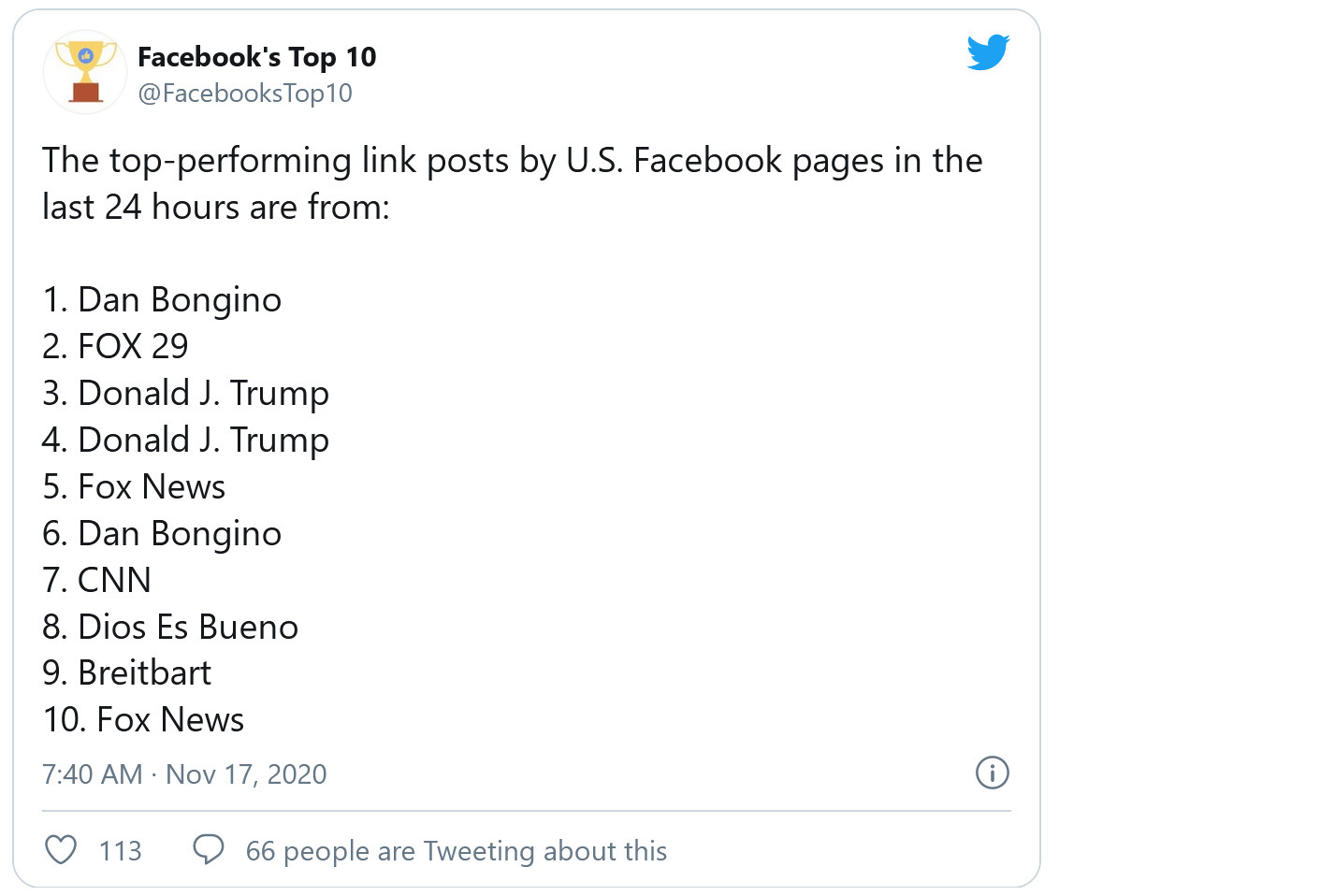Screen dimensions: 1320x896
Task: Click the reply speech bubble icon
Action: pos(208,850)
